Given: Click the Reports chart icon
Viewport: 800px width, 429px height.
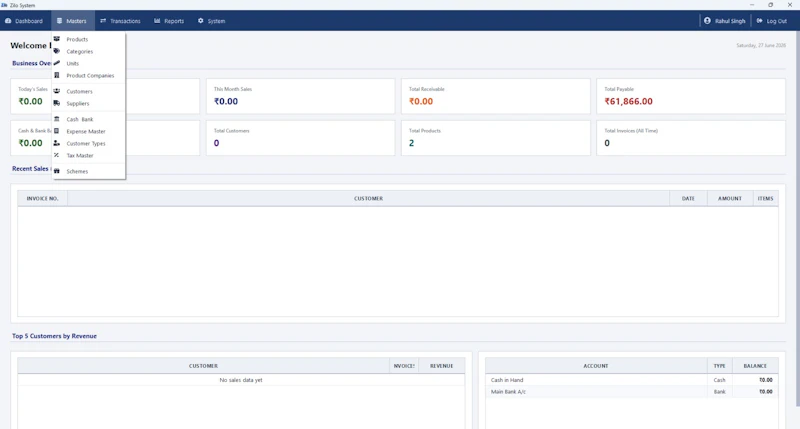Looking at the screenshot, I should tap(157, 21).
